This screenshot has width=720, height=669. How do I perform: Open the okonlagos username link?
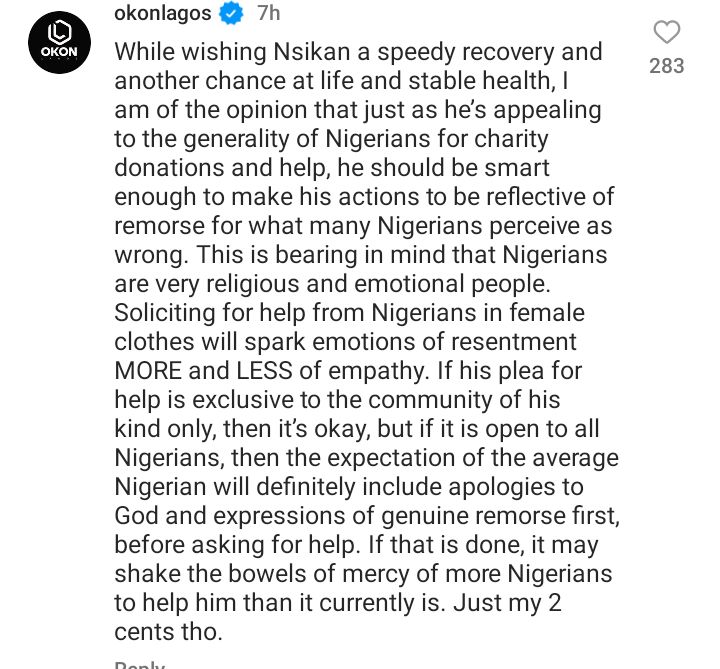[163, 13]
